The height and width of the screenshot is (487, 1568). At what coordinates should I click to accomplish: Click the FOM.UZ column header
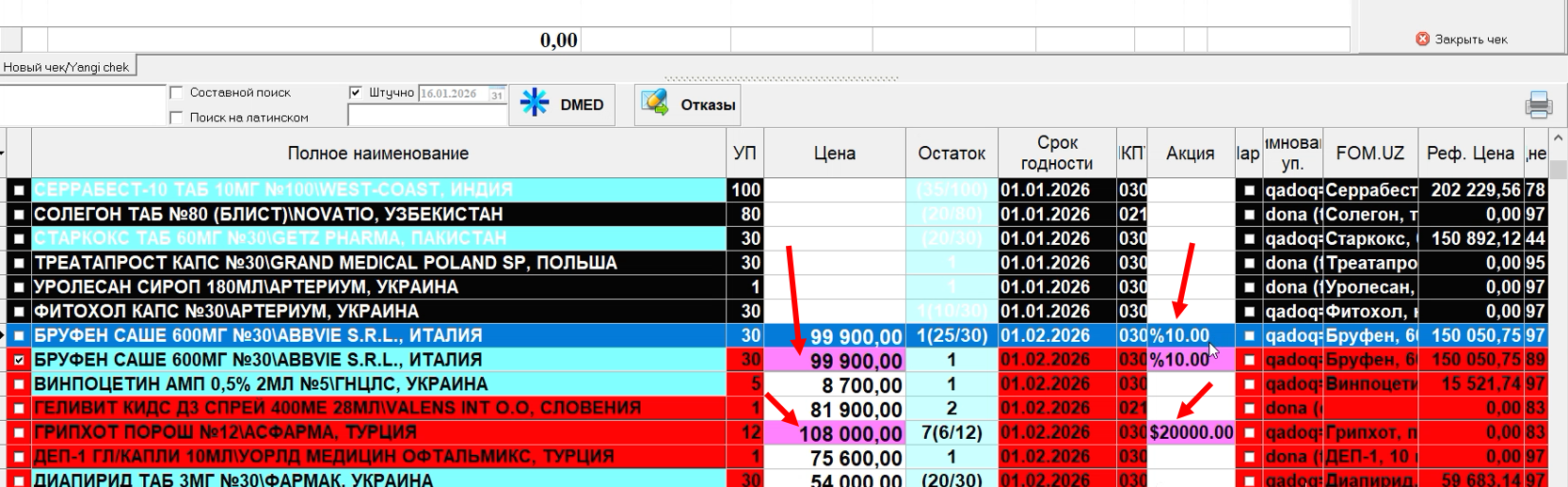(1369, 153)
